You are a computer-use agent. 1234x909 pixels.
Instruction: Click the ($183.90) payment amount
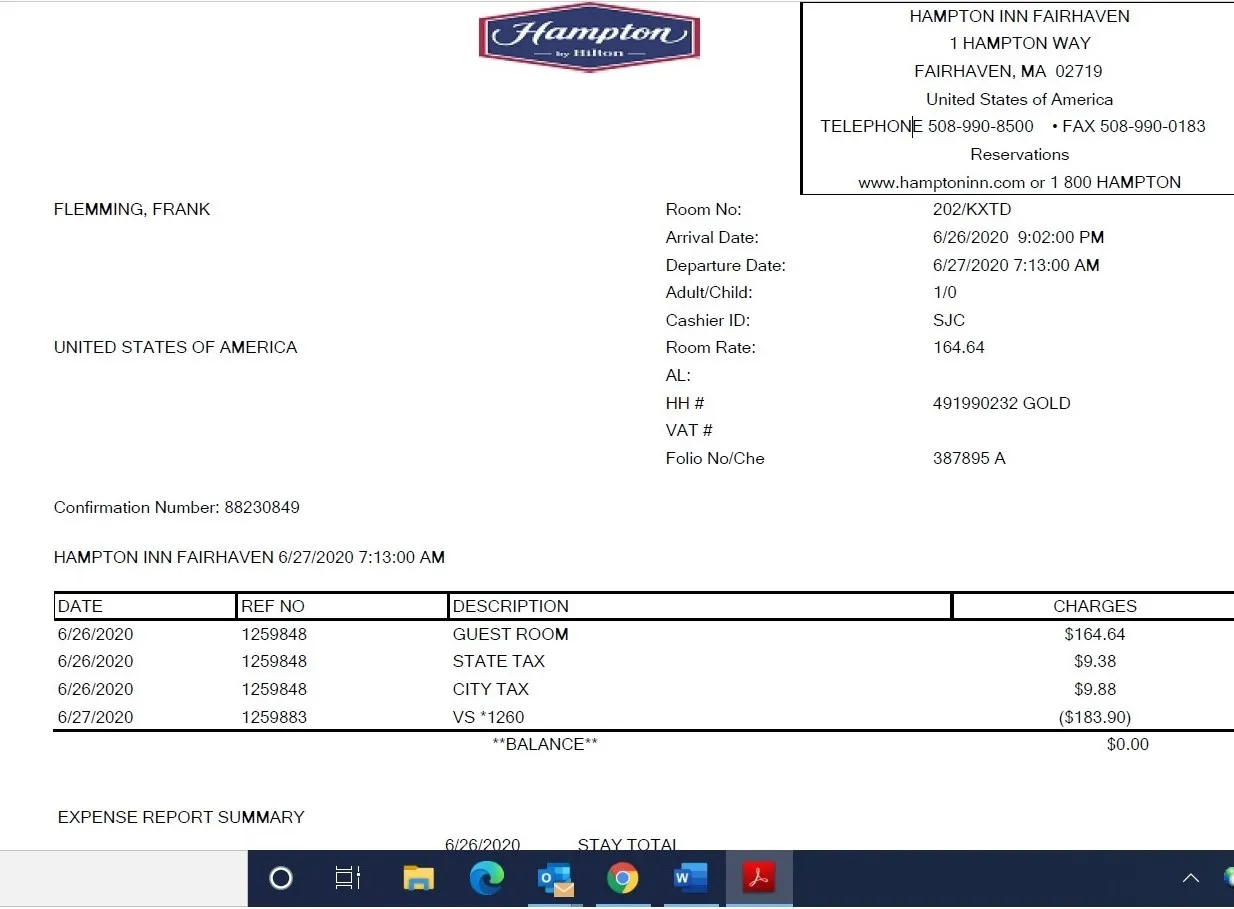pos(1095,717)
